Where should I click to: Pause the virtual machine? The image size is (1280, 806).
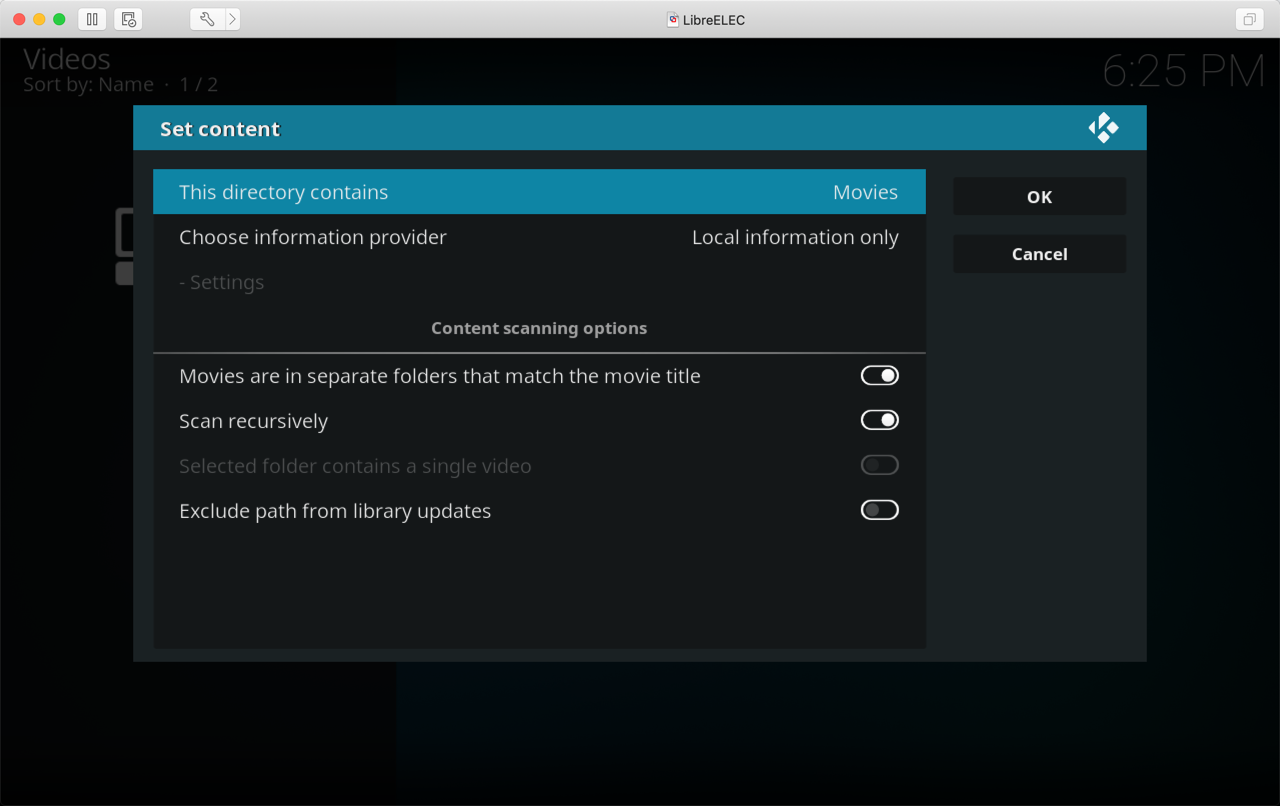[92, 19]
